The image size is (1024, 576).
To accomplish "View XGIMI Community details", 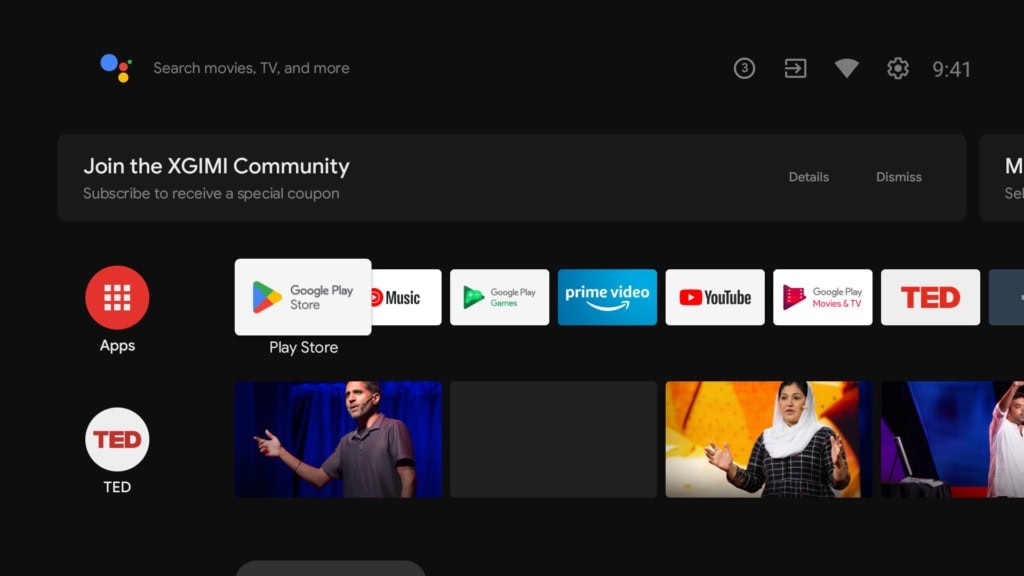I will click(x=808, y=177).
